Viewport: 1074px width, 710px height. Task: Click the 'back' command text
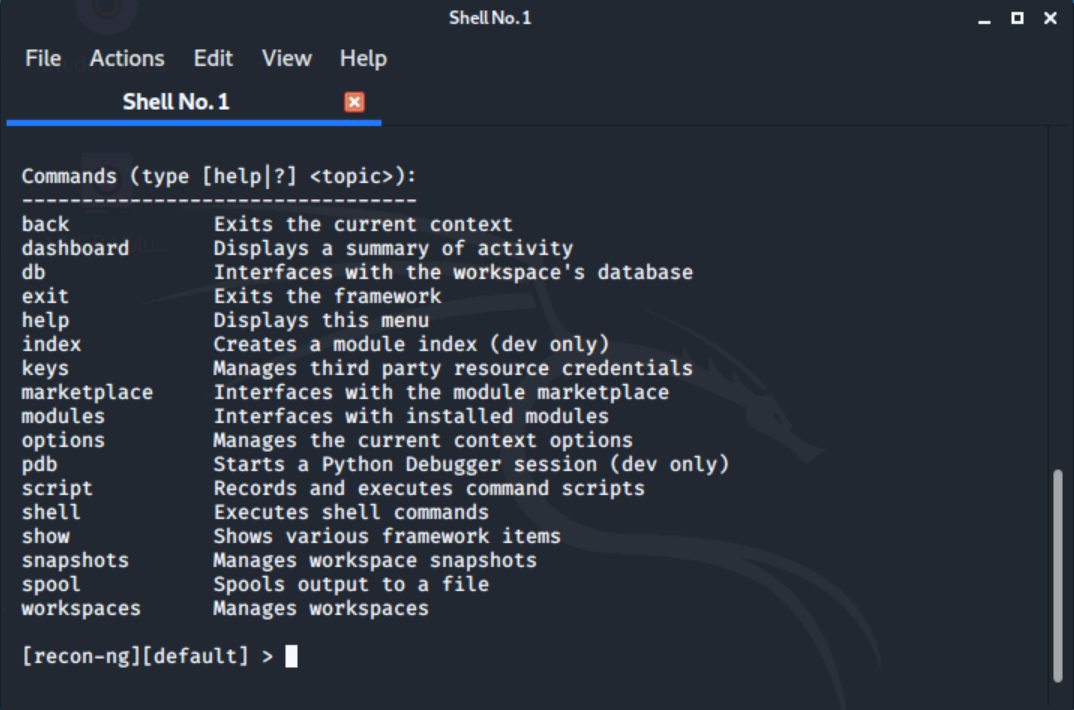[x=45, y=225]
